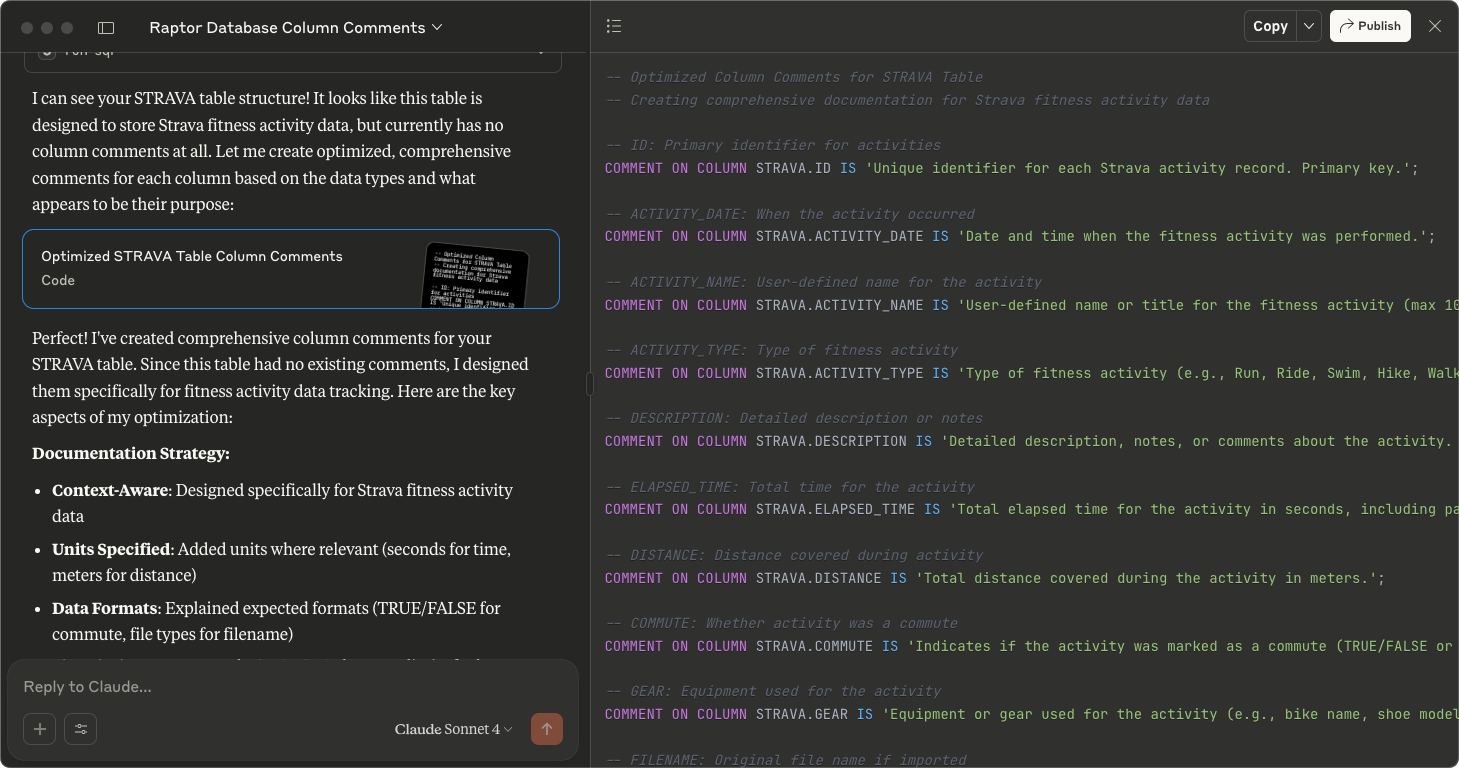Click the paragraph starting 'I can see your STRAVA'
Viewport: 1459px width, 768px height.
coord(272,151)
